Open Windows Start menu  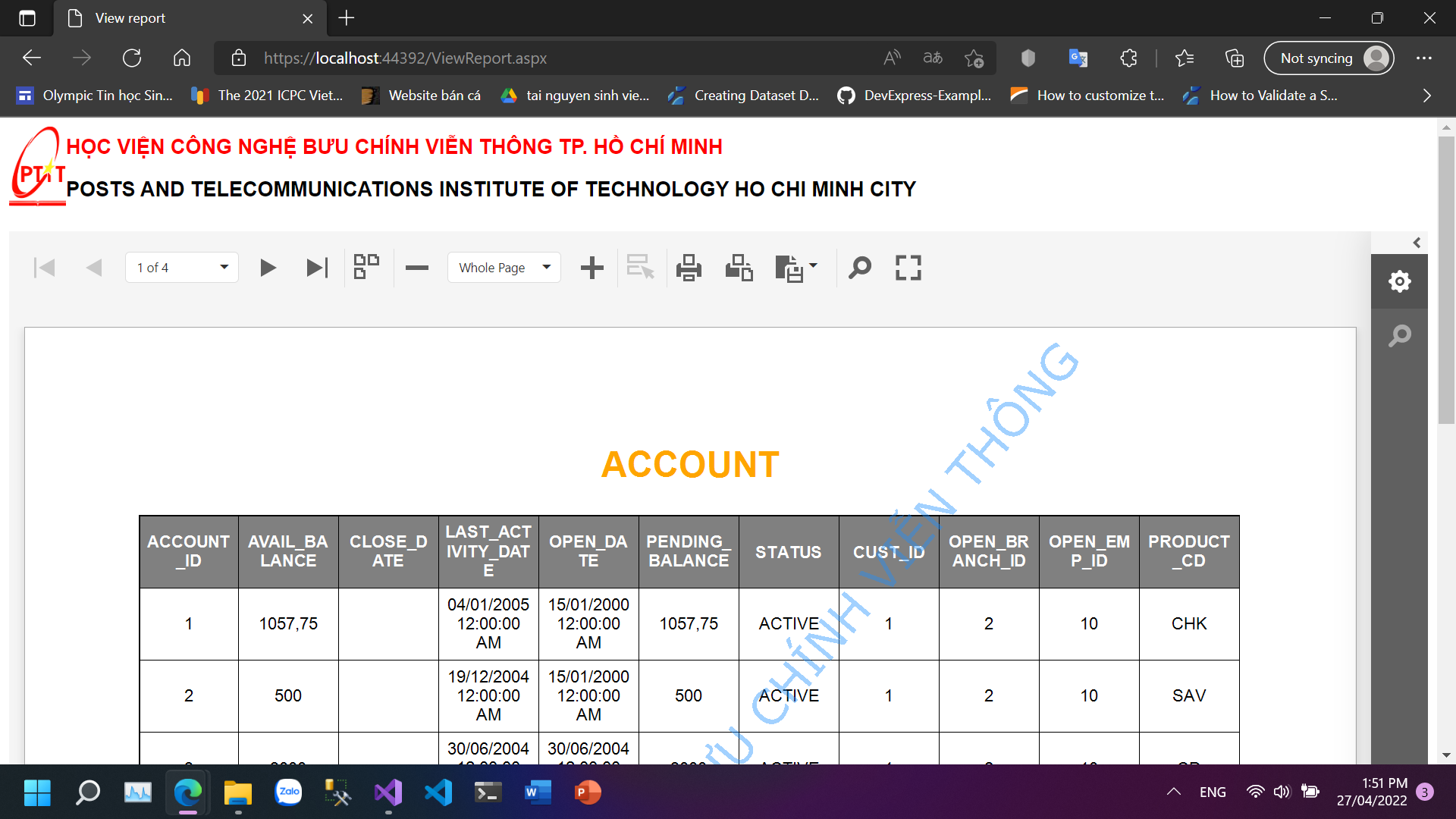click(x=37, y=792)
